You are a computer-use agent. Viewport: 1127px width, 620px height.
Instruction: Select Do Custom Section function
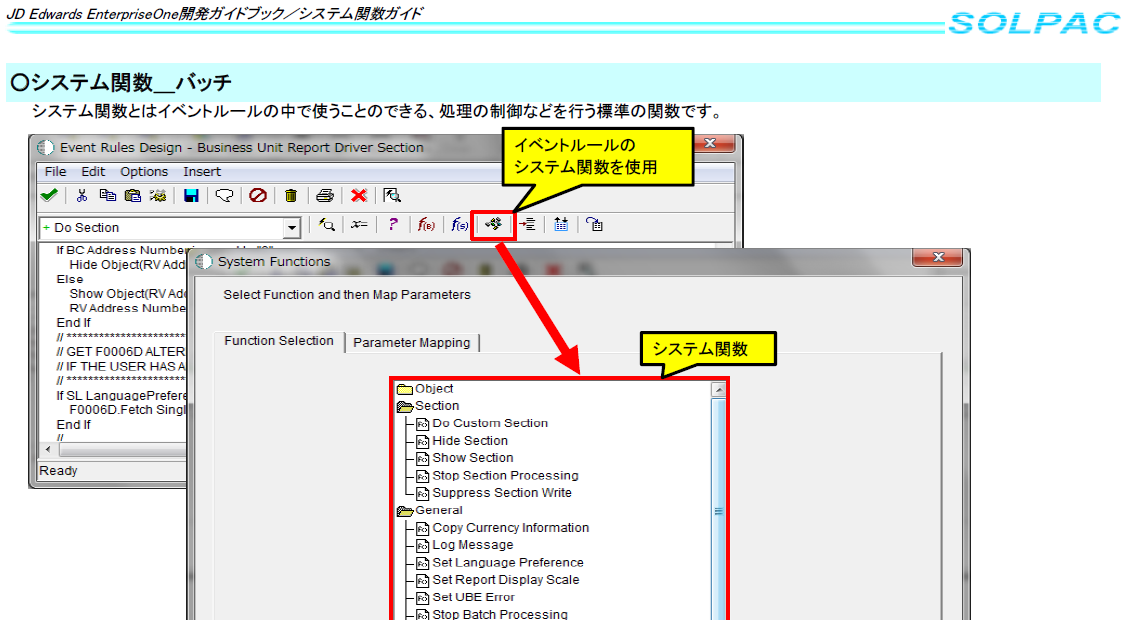(x=490, y=424)
